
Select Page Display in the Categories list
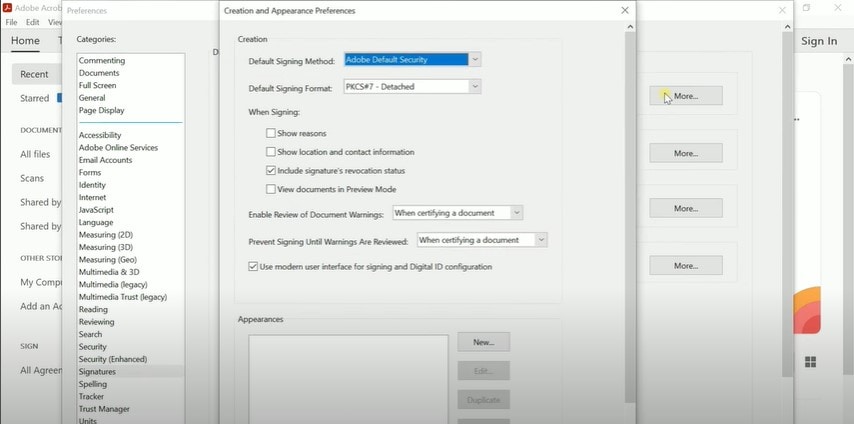tap(101, 111)
